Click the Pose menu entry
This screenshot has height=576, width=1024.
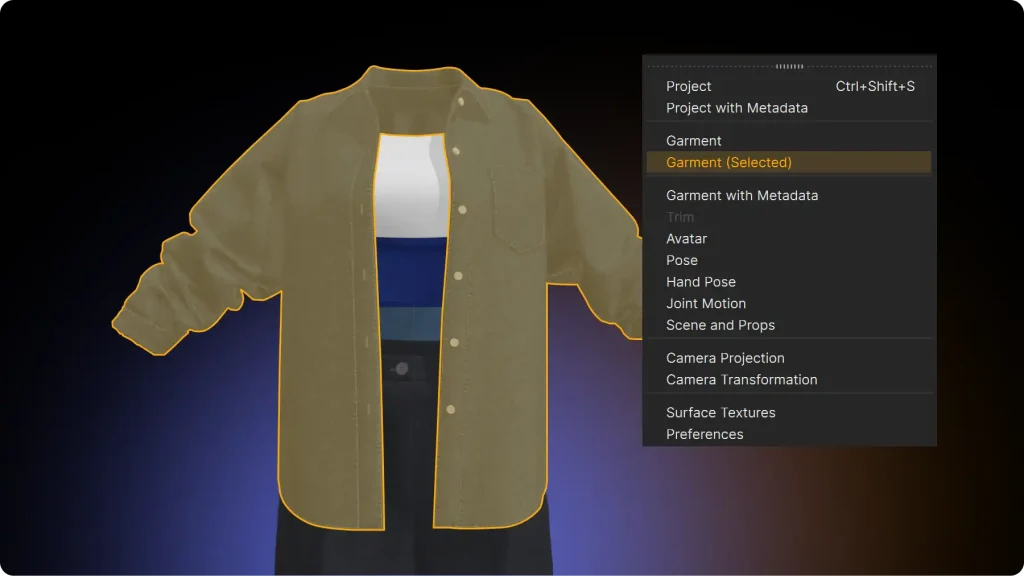click(682, 260)
